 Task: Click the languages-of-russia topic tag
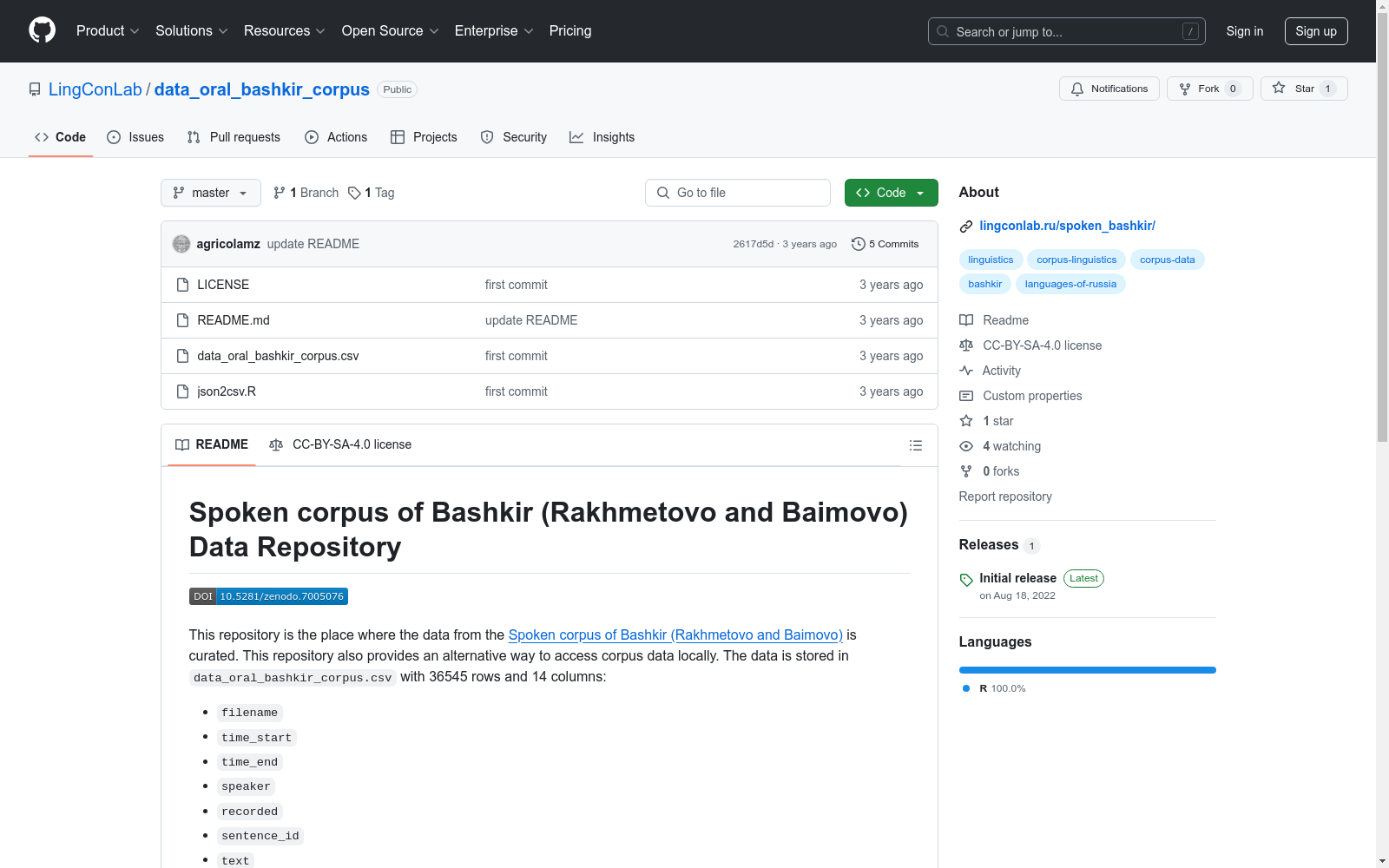pos(1070,284)
